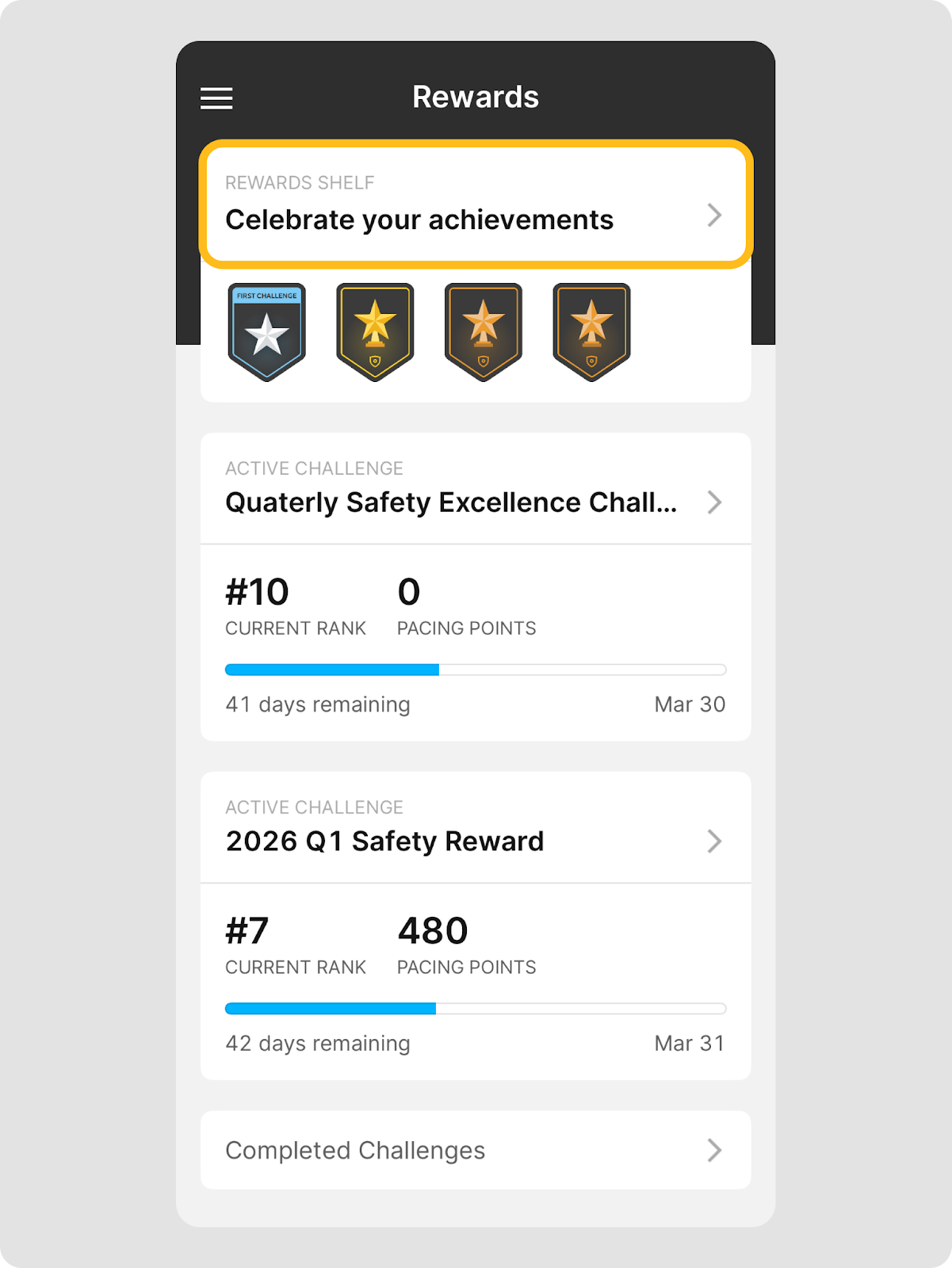Tap the #10 current rank value

coord(258,592)
